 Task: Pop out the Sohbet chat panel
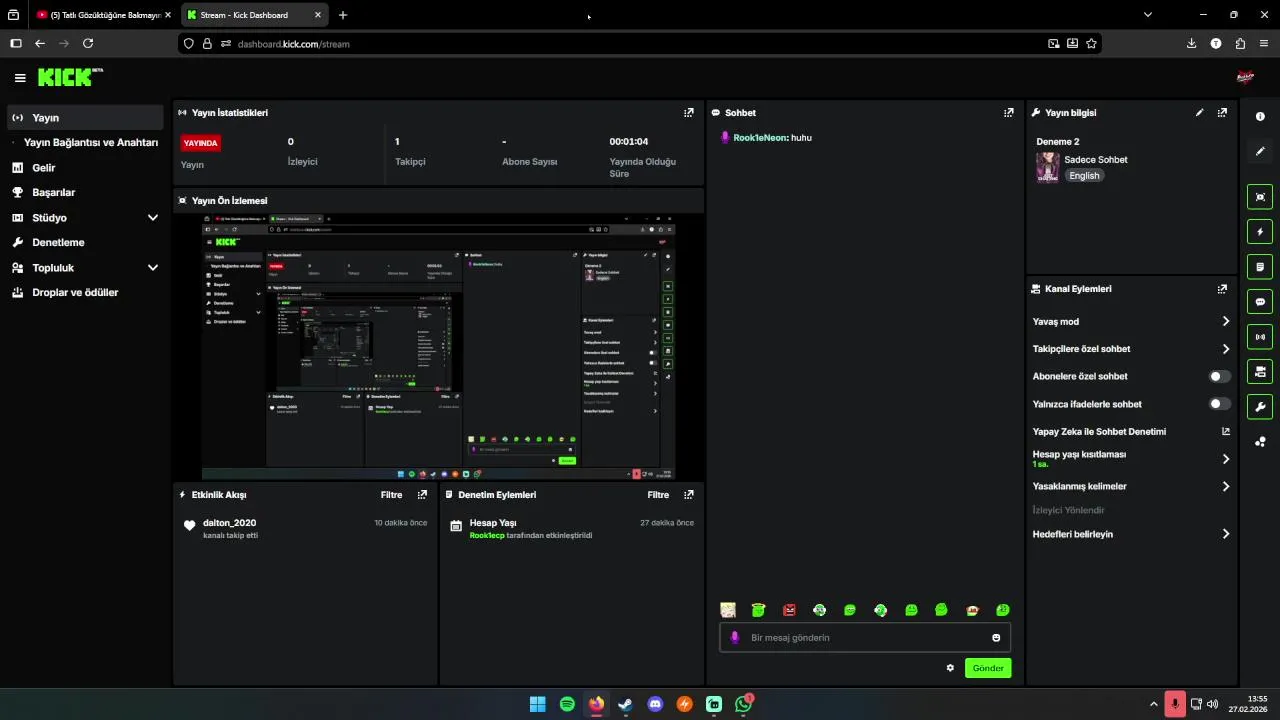pos(1008,113)
